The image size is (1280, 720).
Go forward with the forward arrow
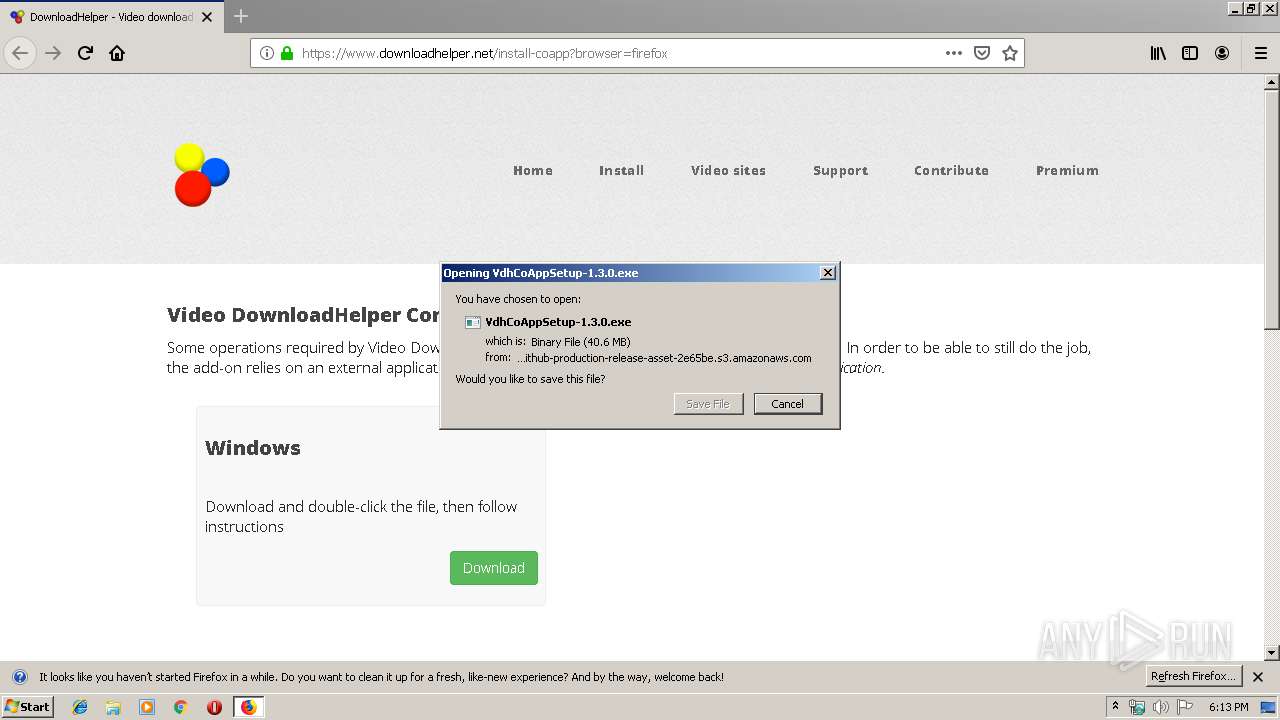tap(53, 53)
